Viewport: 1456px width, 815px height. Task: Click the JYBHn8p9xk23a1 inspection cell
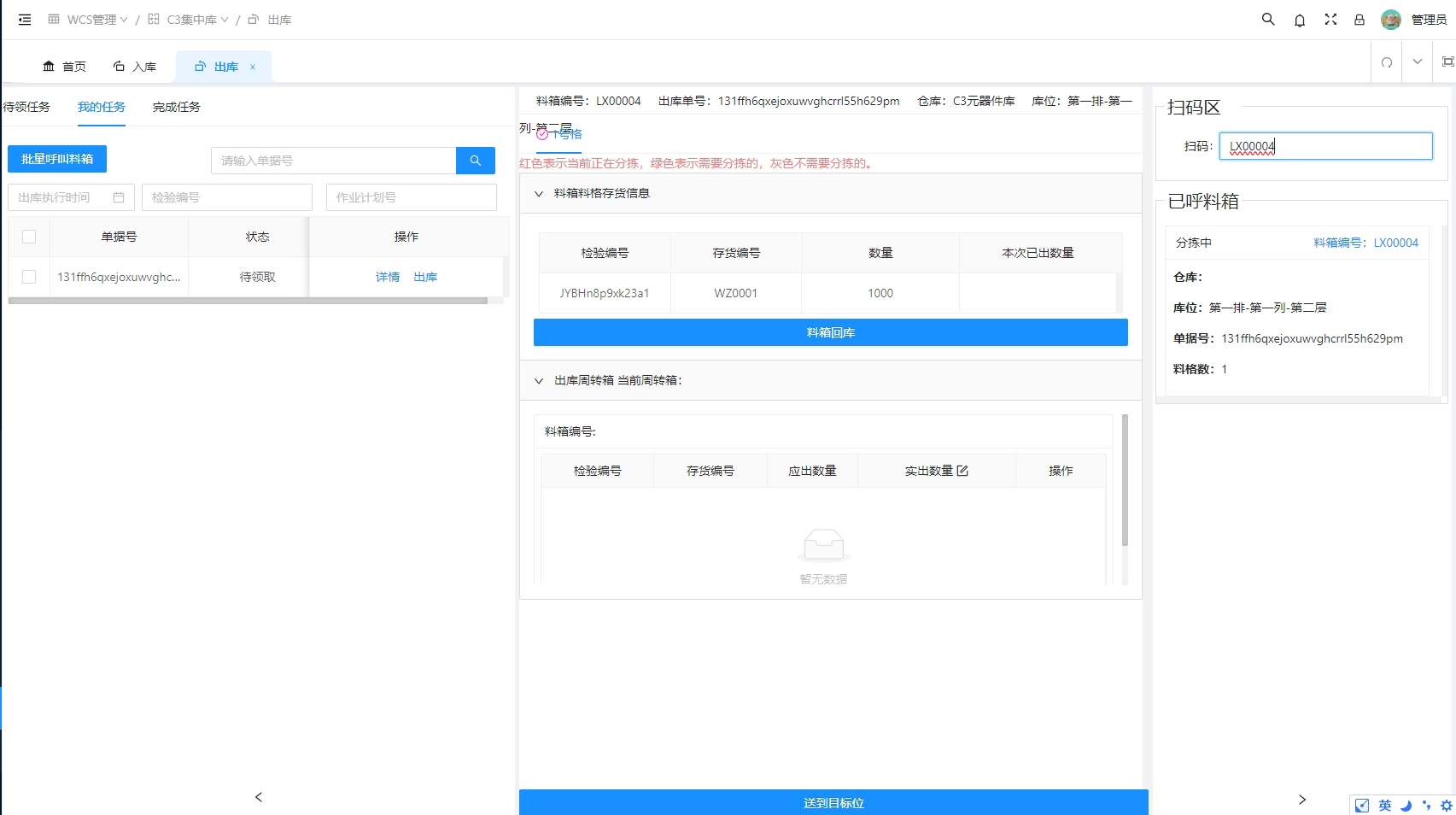[605, 293]
